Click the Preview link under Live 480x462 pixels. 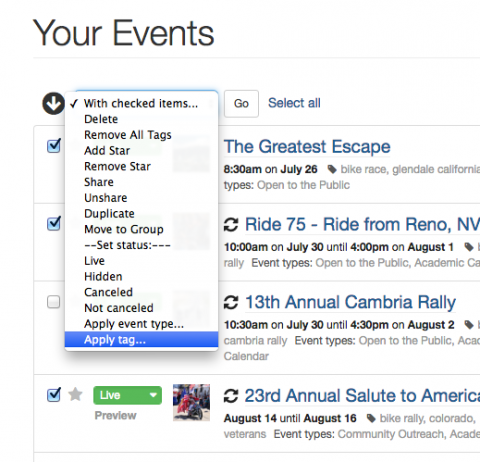pyautogui.click(x=116, y=416)
